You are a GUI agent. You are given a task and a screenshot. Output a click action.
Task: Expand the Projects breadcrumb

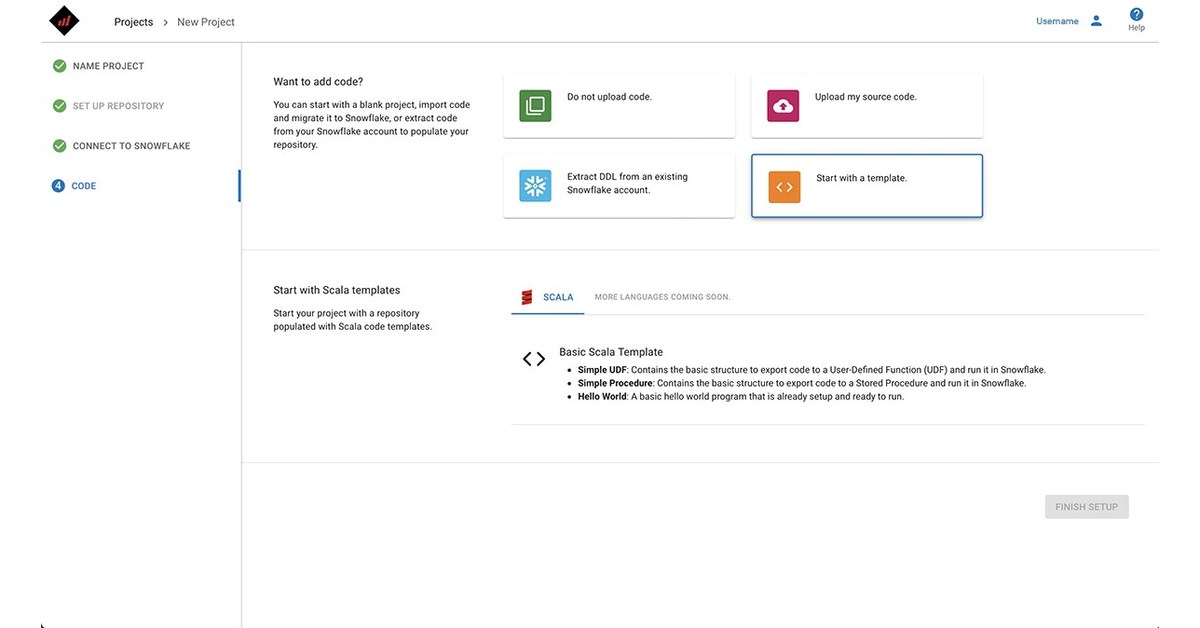[134, 20]
